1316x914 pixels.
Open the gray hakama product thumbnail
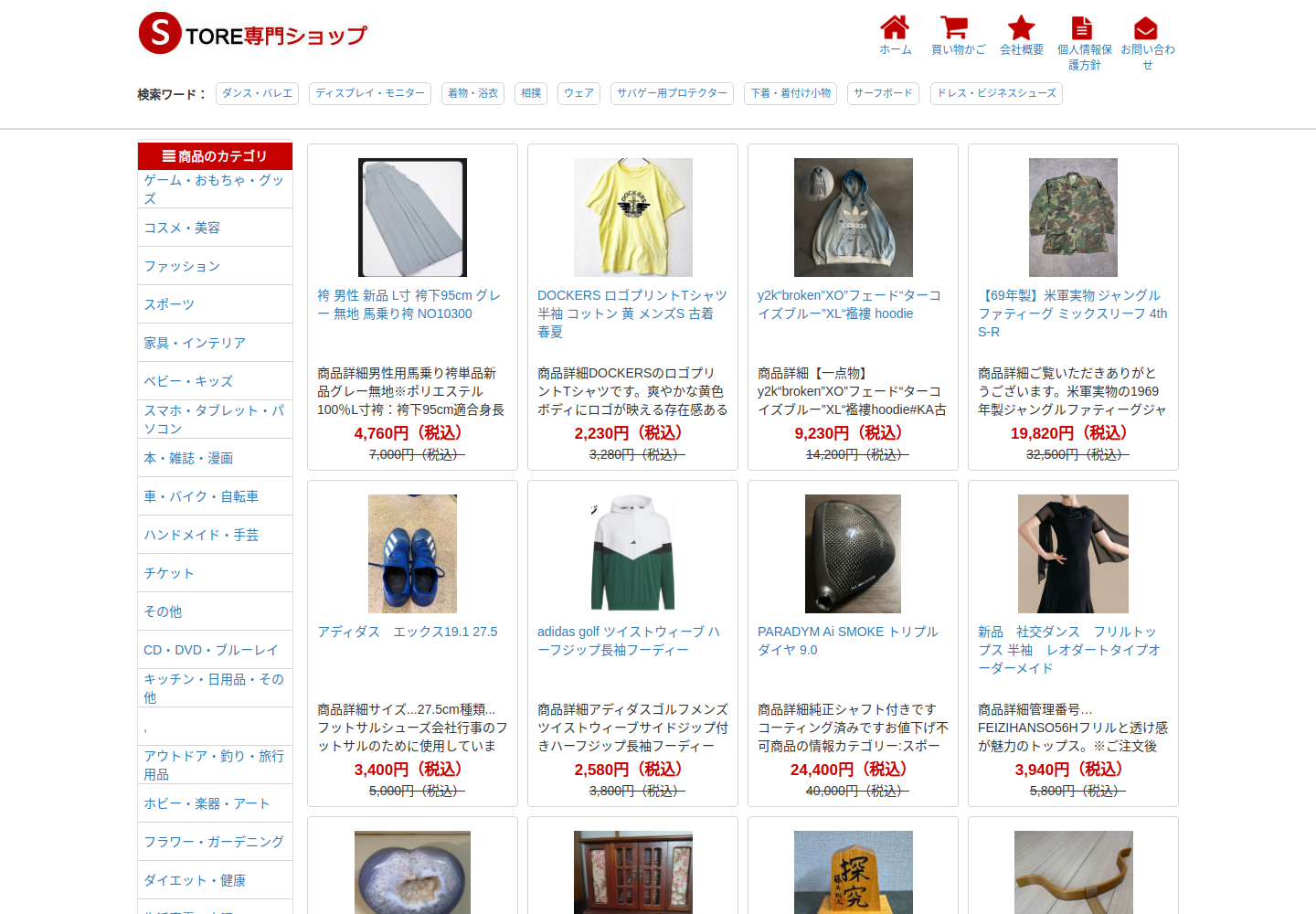(x=412, y=218)
